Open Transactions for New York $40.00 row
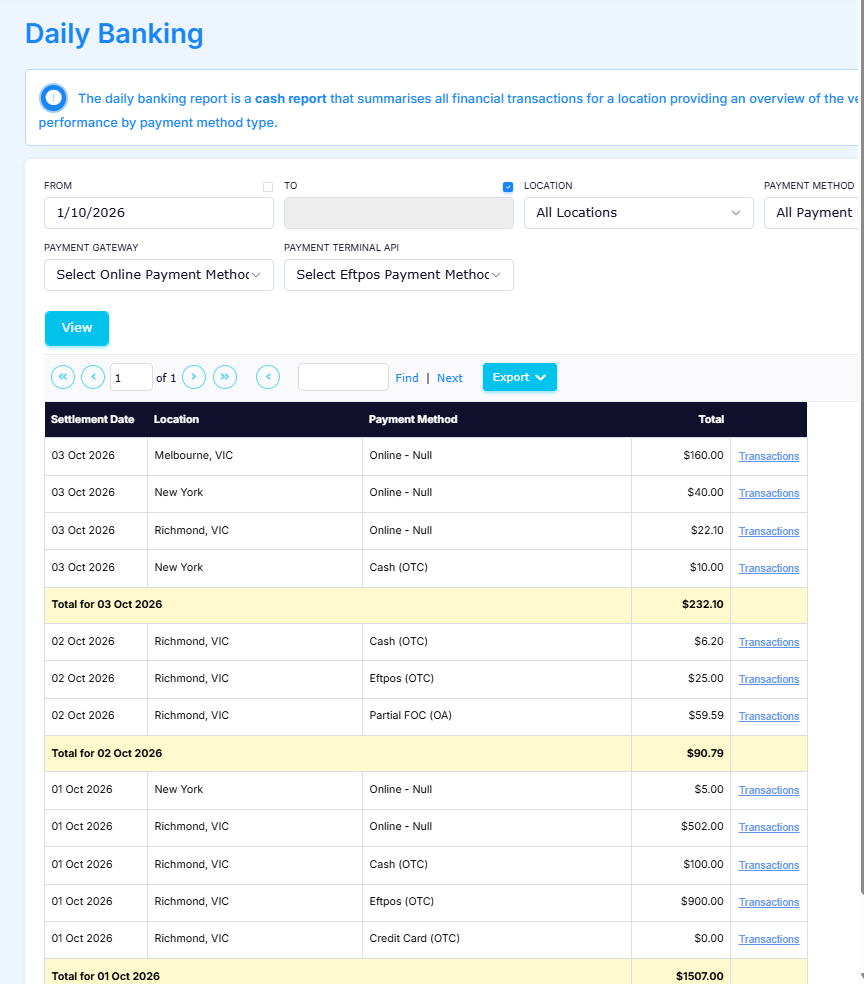864x984 pixels. click(769, 493)
